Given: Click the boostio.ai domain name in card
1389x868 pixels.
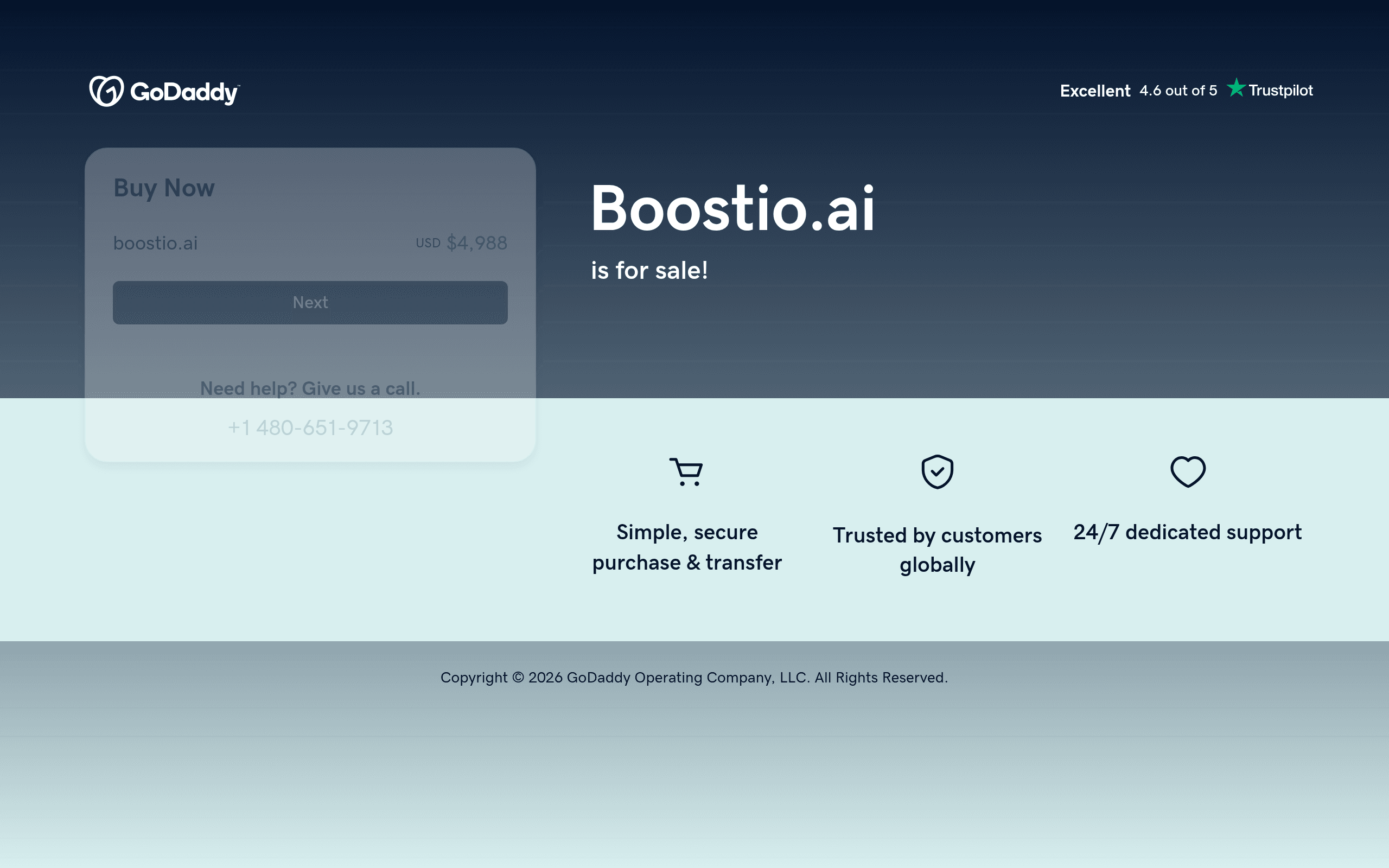Looking at the screenshot, I should [x=156, y=243].
